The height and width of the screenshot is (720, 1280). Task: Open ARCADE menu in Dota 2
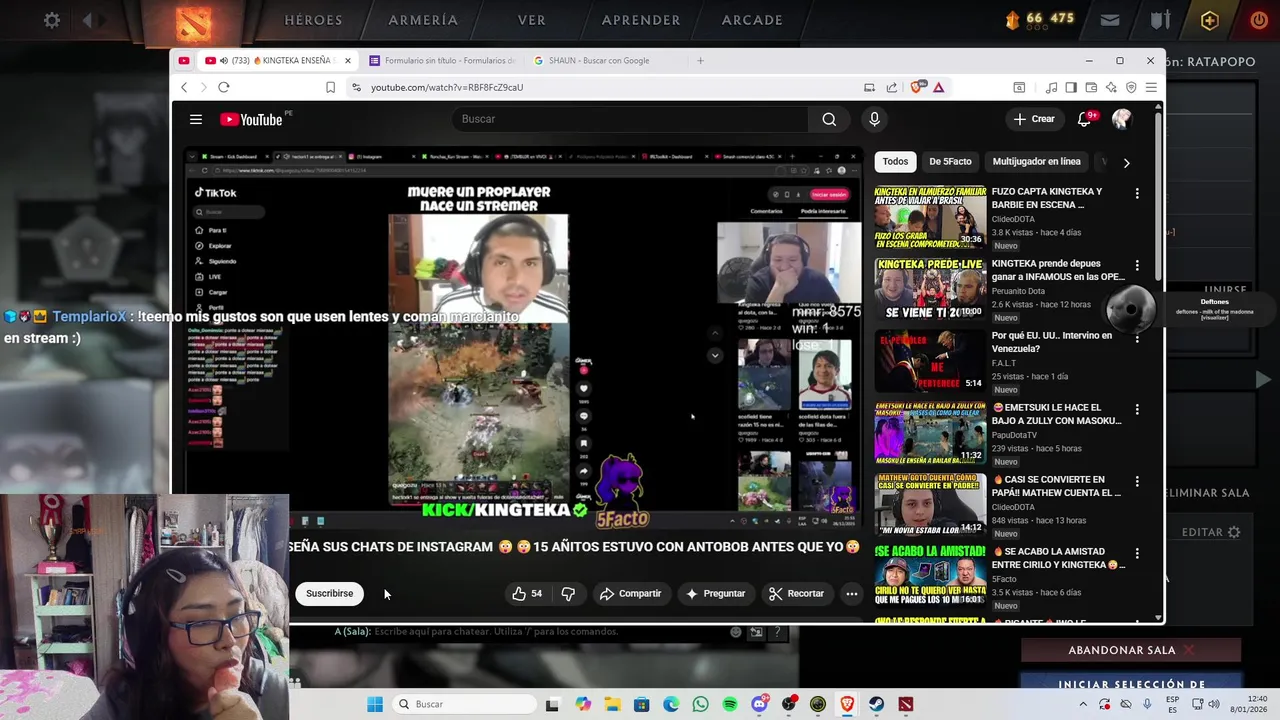click(752, 19)
